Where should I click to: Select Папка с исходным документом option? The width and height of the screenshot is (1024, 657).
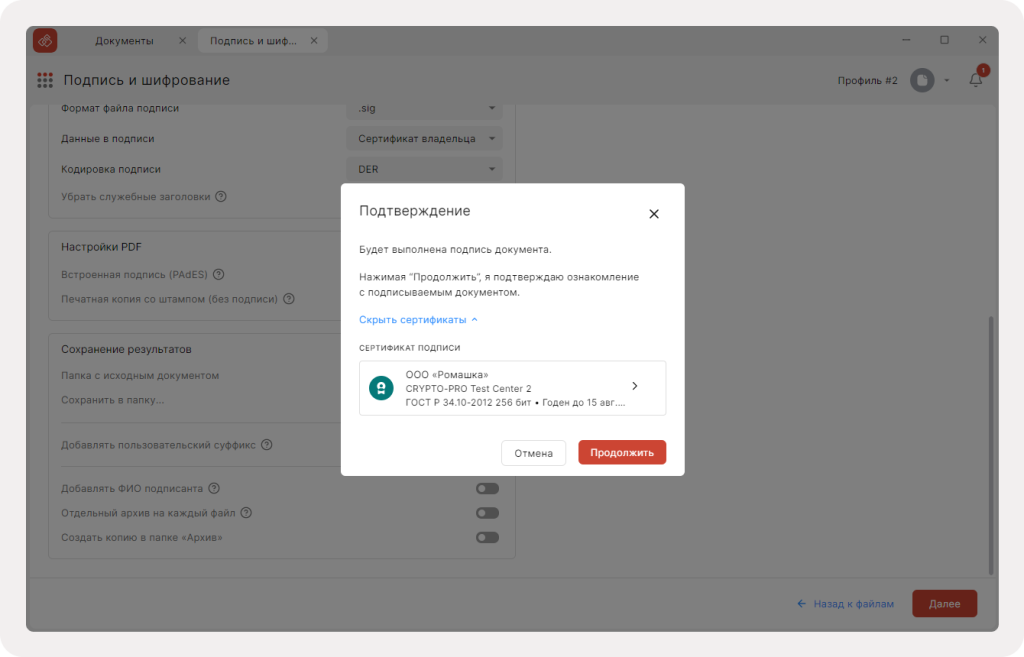140,376
